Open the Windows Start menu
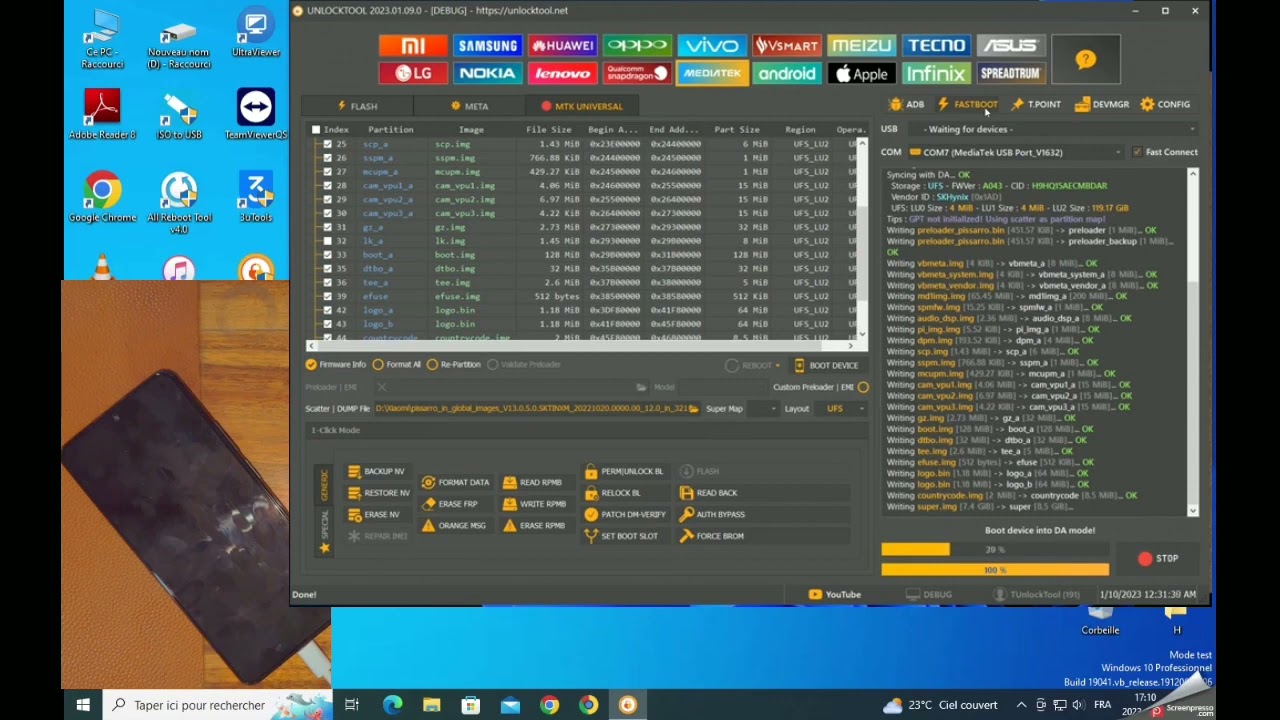This screenshot has height=720, width=1280. click(83, 705)
